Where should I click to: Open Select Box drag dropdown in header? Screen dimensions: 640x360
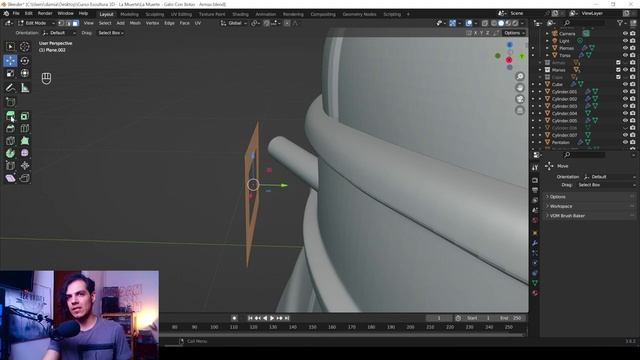(x=111, y=33)
